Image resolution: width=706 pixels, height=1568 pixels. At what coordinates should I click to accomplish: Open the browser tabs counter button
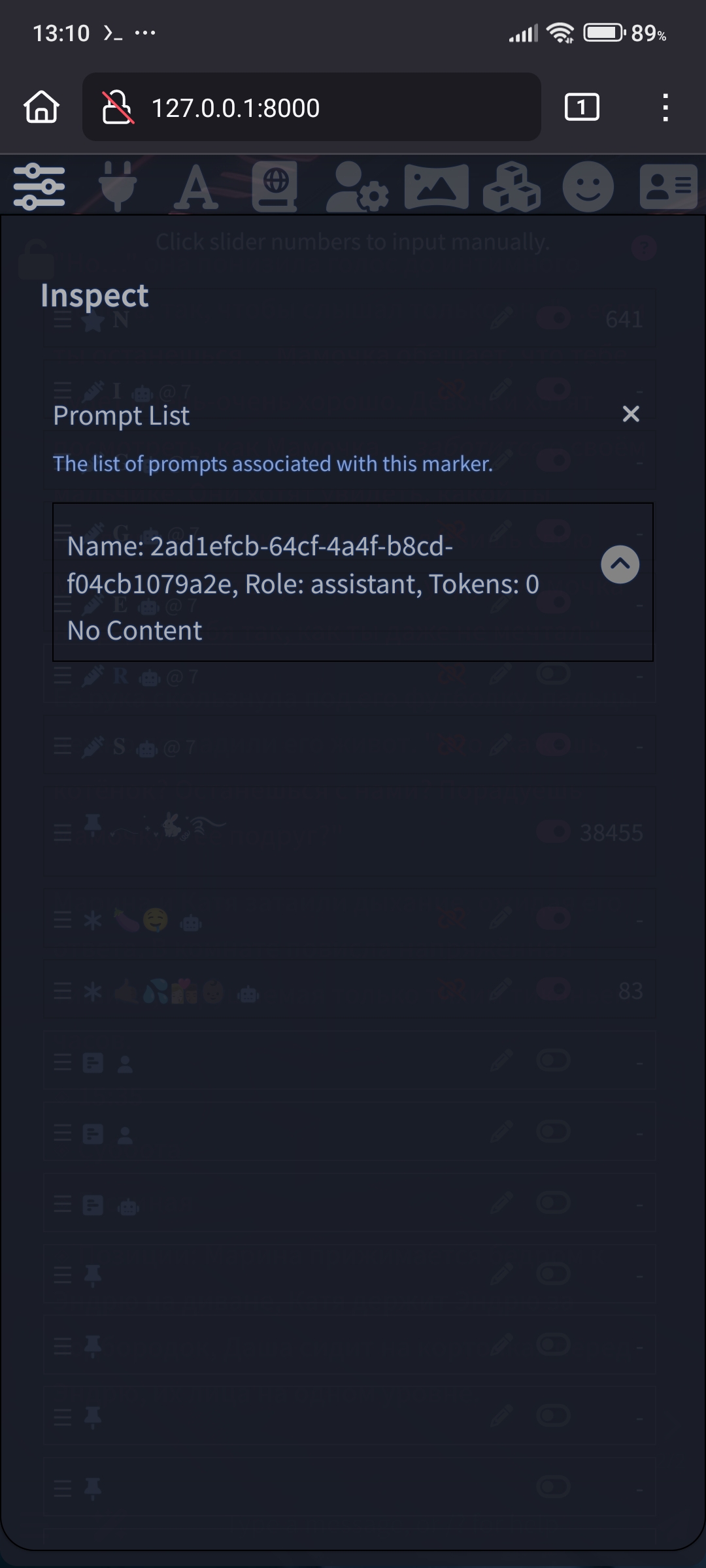[x=582, y=107]
